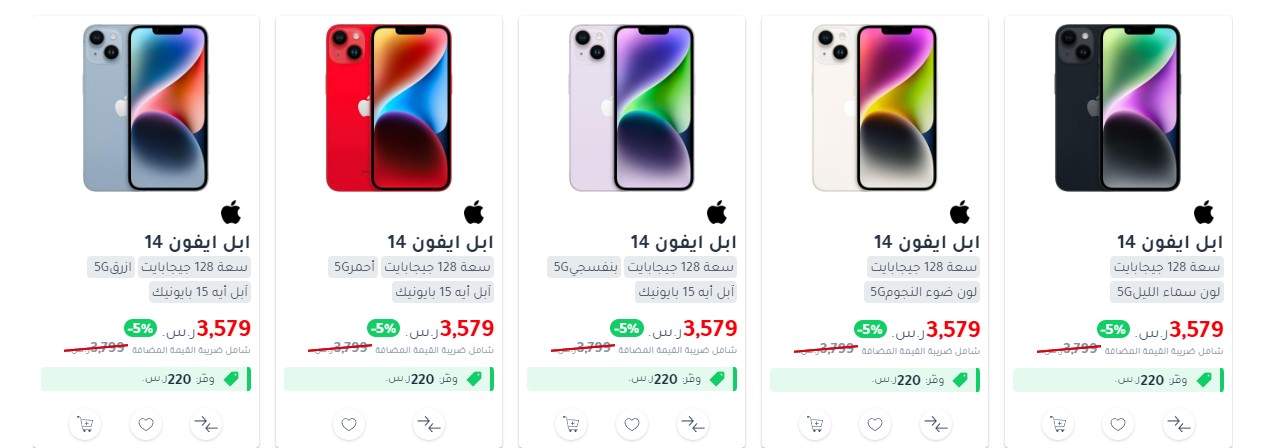The image size is (1272, 448).
Task: Add the blue iPhone 14 to cart
Action: (86, 424)
